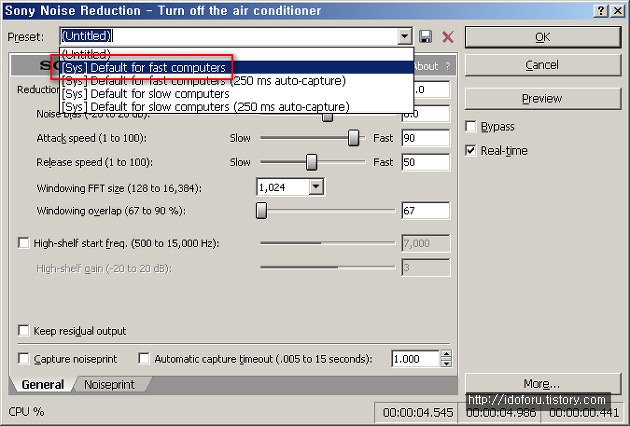The height and width of the screenshot is (426, 630).
Task: Click the capture timeout 1.000 field
Action: pos(415,358)
